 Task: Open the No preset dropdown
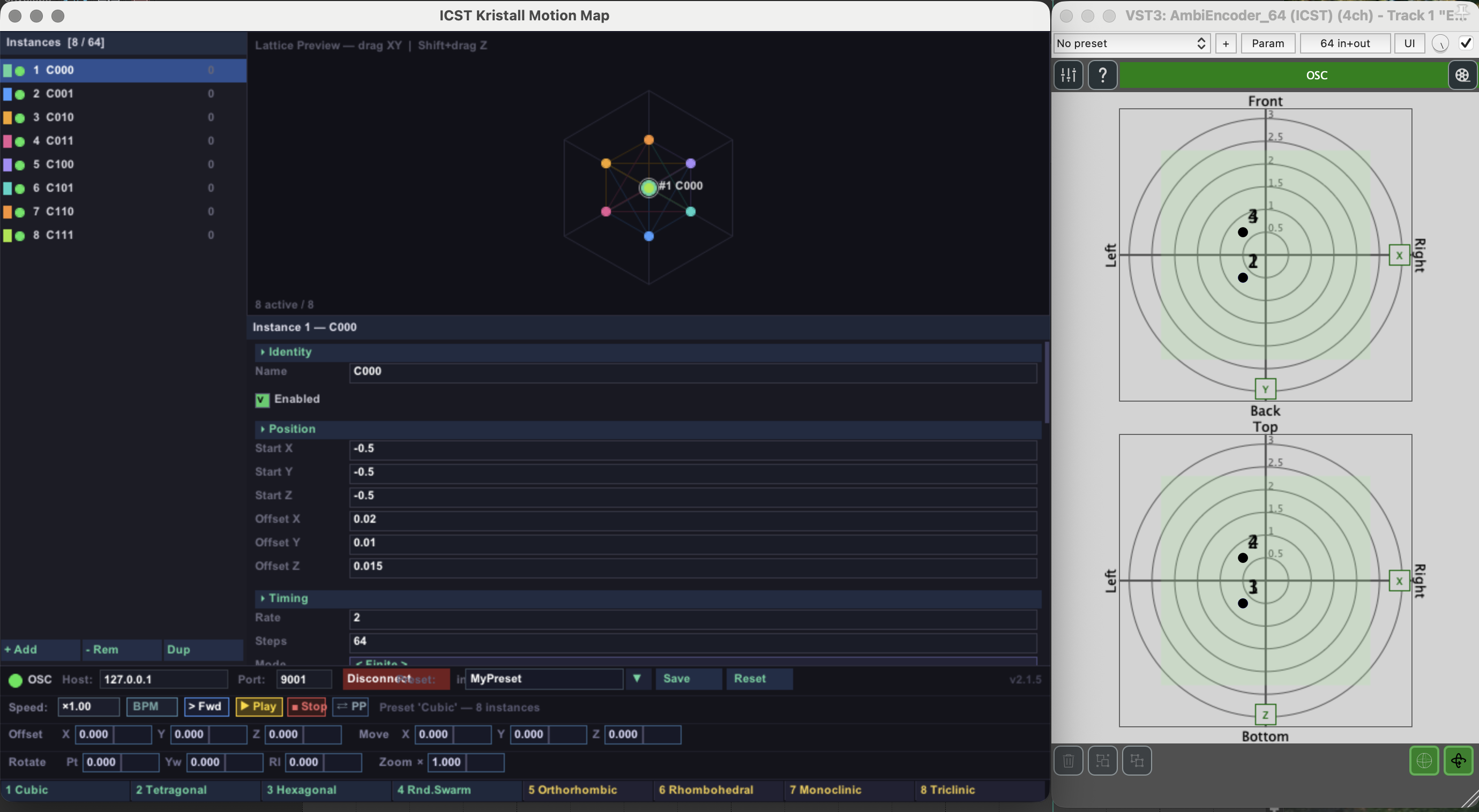[1132, 43]
